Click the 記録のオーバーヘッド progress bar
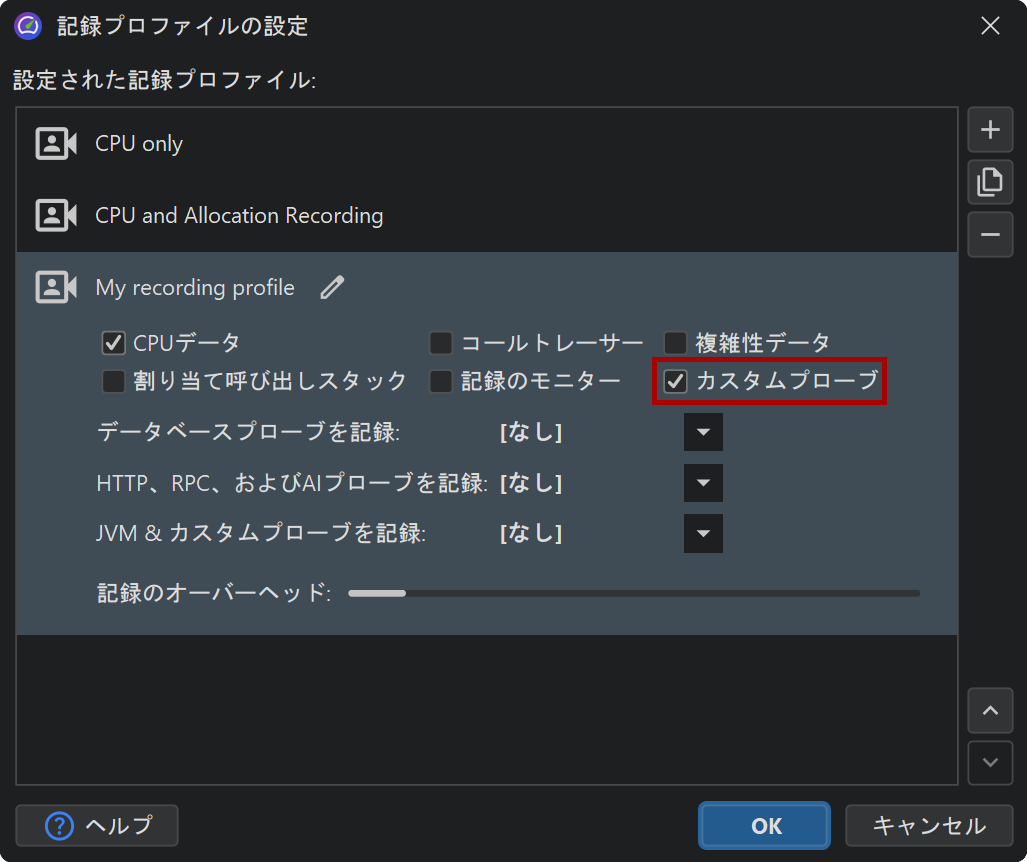The image size is (1027, 862). click(x=634, y=593)
